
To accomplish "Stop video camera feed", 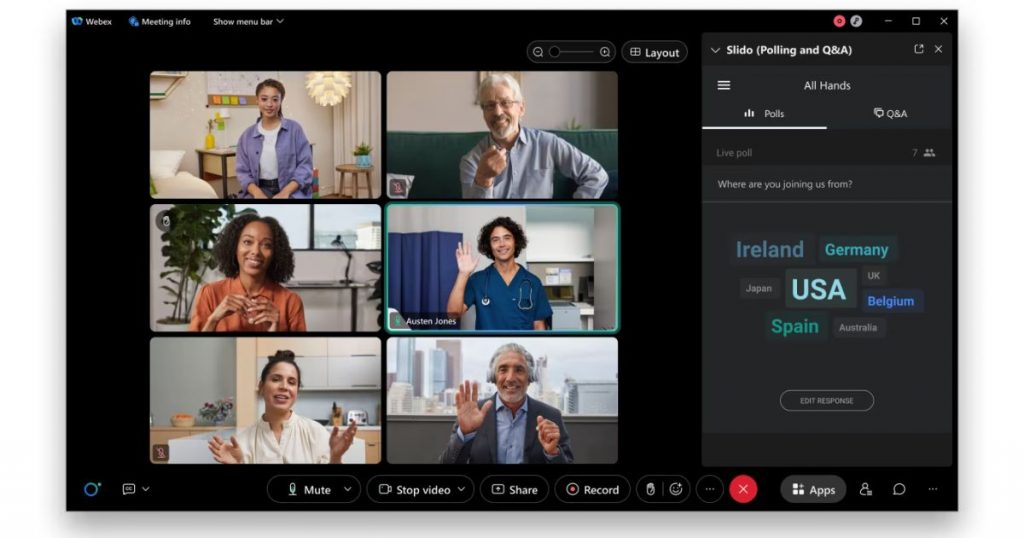I will pos(412,489).
